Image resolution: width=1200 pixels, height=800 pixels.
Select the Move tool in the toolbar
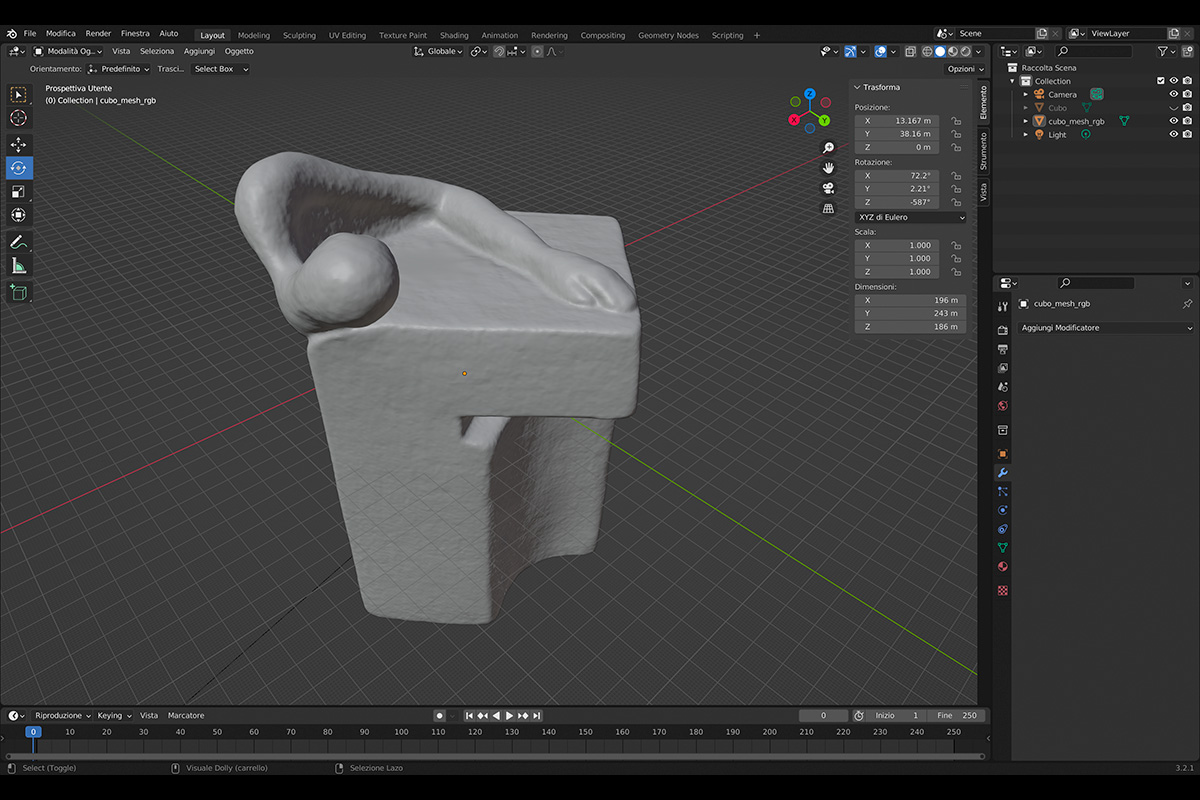click(19, 145)
